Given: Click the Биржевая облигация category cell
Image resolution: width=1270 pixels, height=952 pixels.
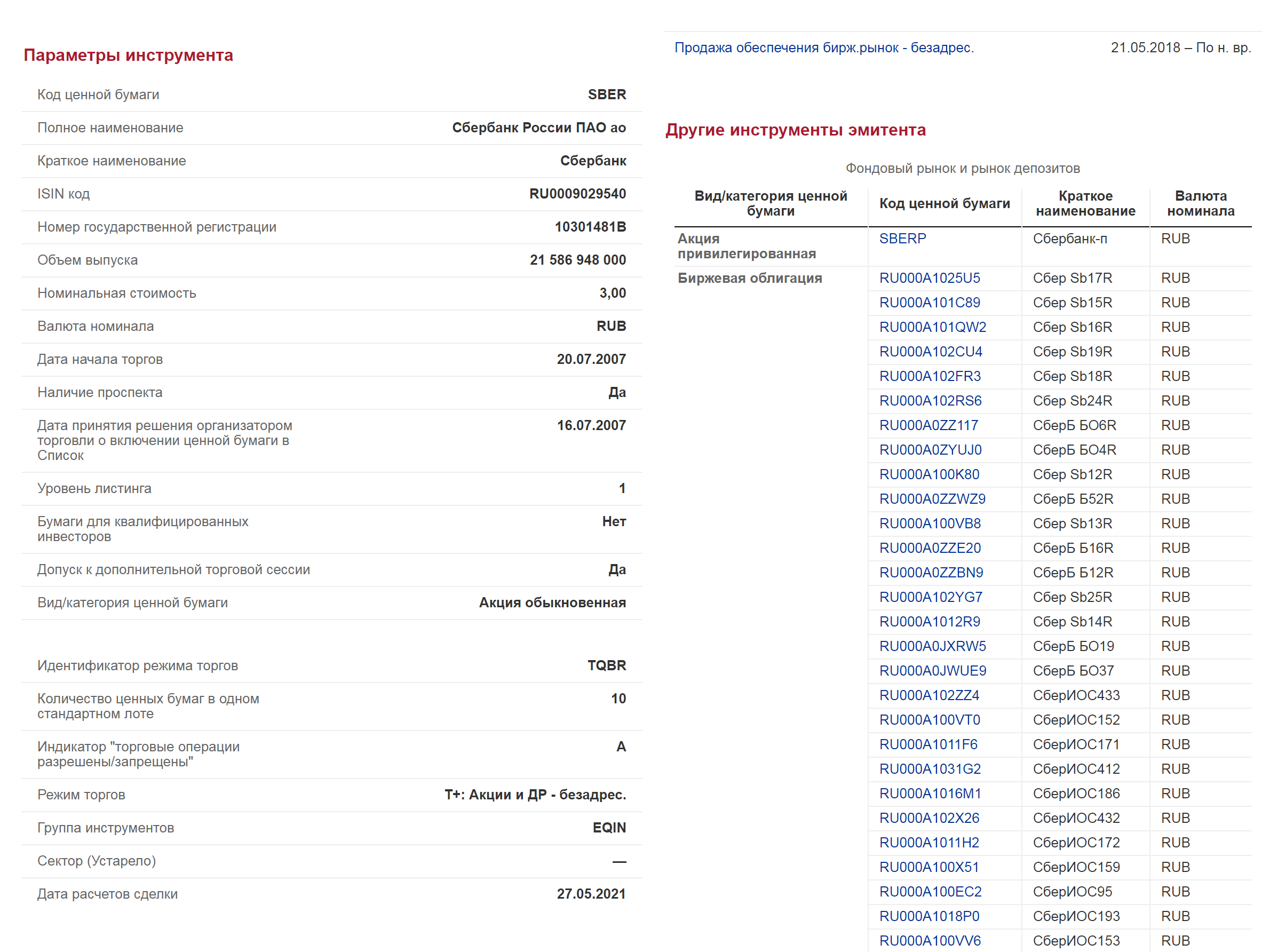Looking at the screenshot, I should point(749,278).
